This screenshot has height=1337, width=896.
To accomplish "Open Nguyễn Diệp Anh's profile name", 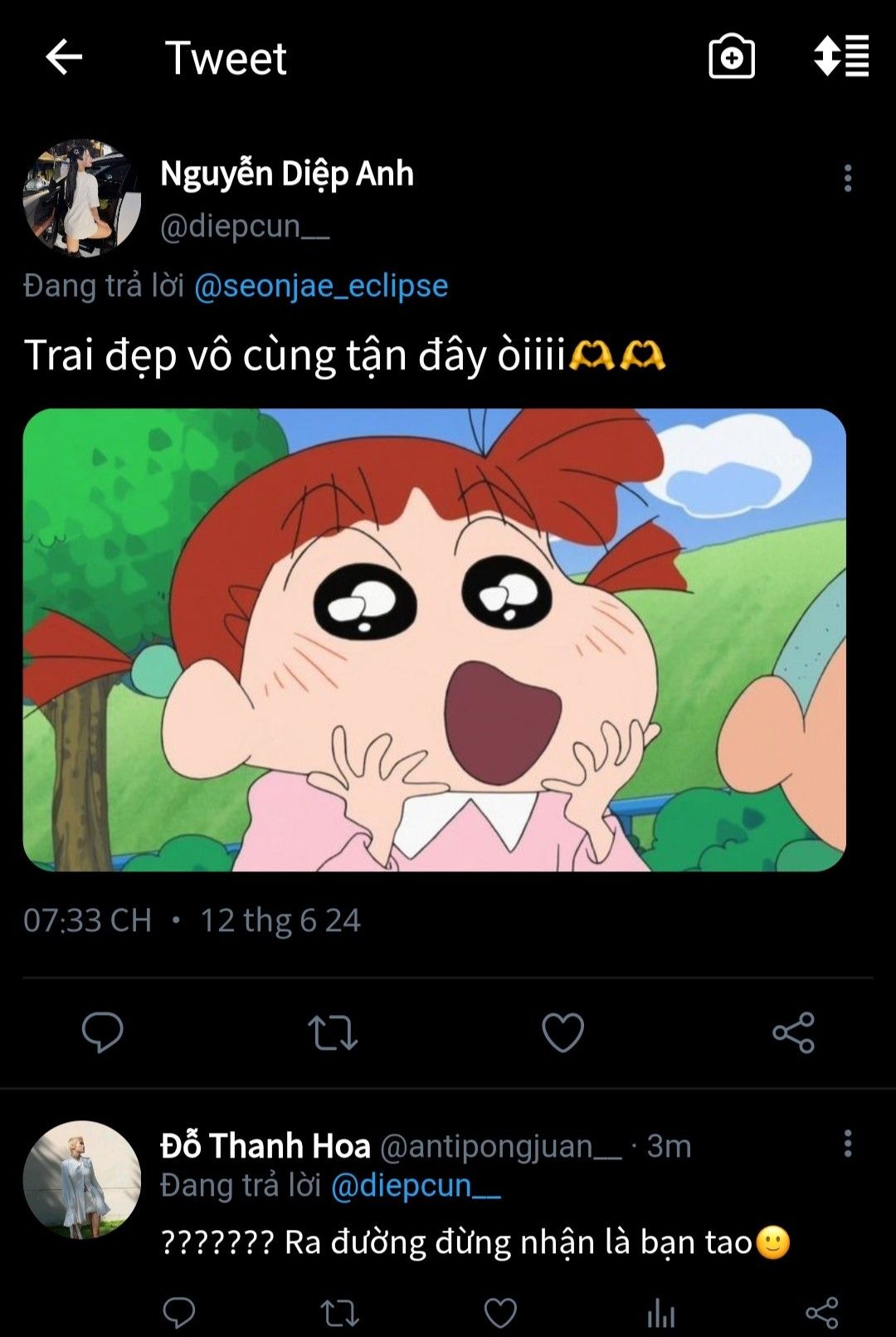I will (287, 173).
